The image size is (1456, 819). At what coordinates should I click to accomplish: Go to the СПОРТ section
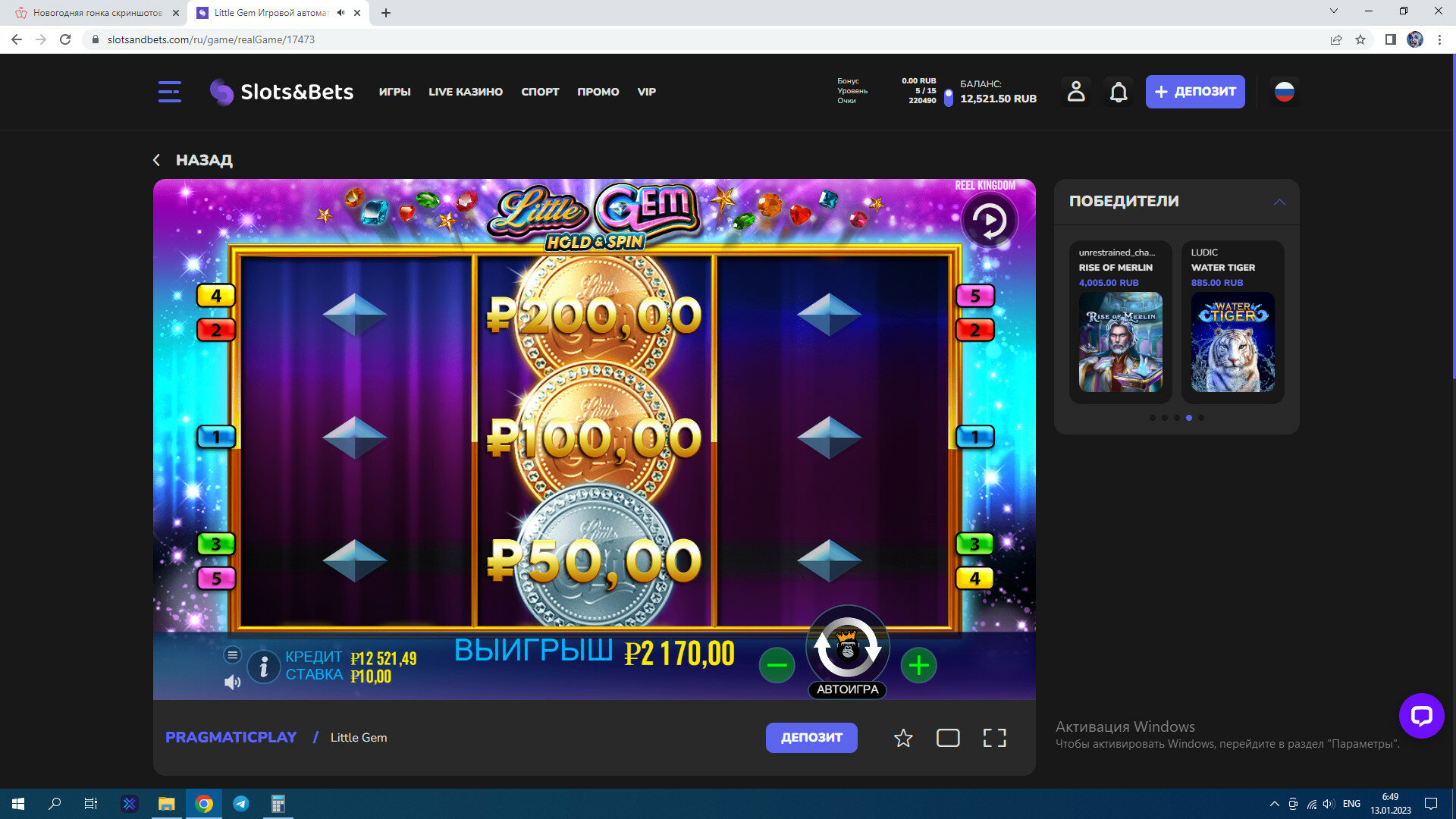[540, 92]
